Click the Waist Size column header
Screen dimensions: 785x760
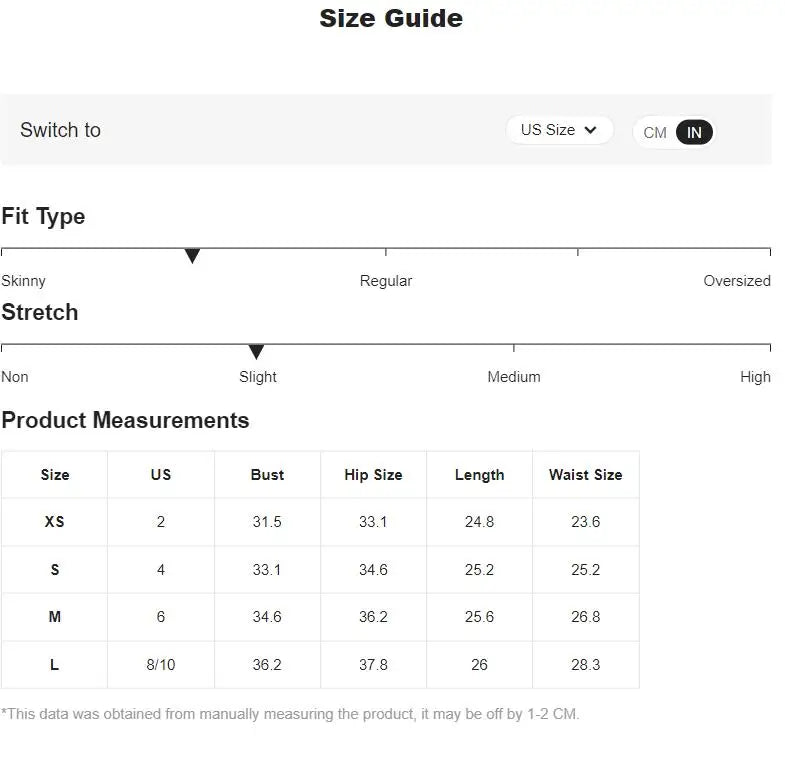(585, 475)
